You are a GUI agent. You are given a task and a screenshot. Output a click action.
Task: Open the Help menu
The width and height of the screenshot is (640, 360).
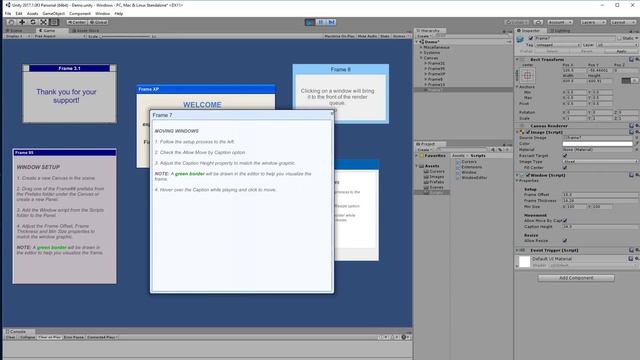119,13
